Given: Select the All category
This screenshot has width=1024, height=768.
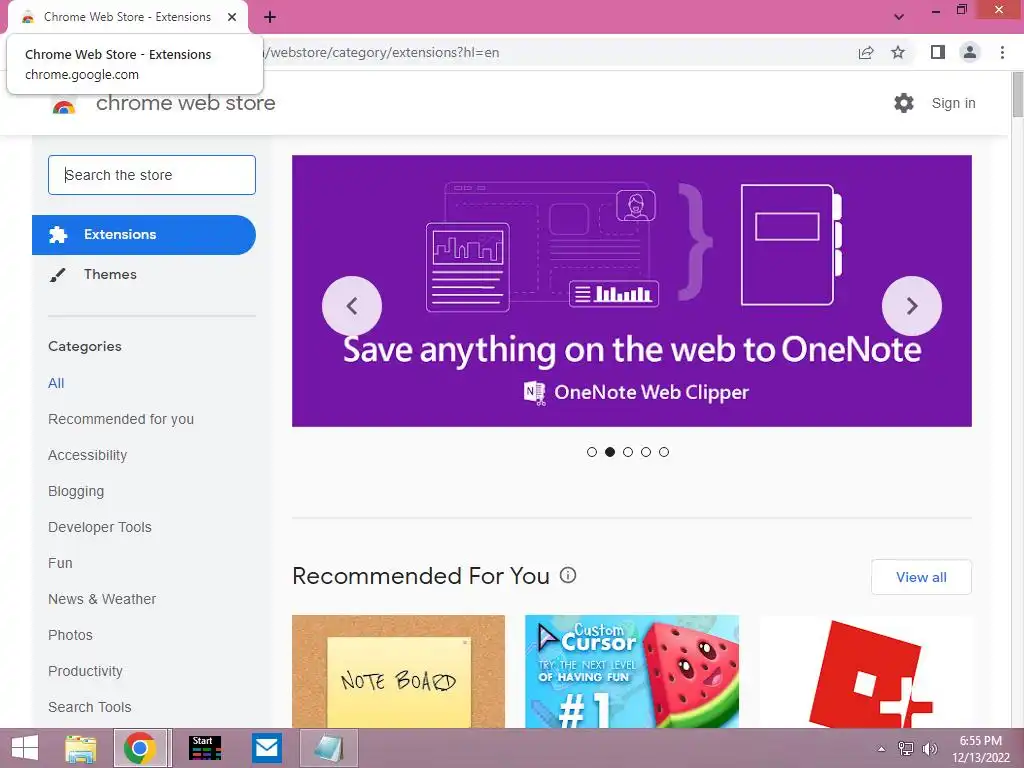Looking at the screenshot, I should click(x=56, y=383).
